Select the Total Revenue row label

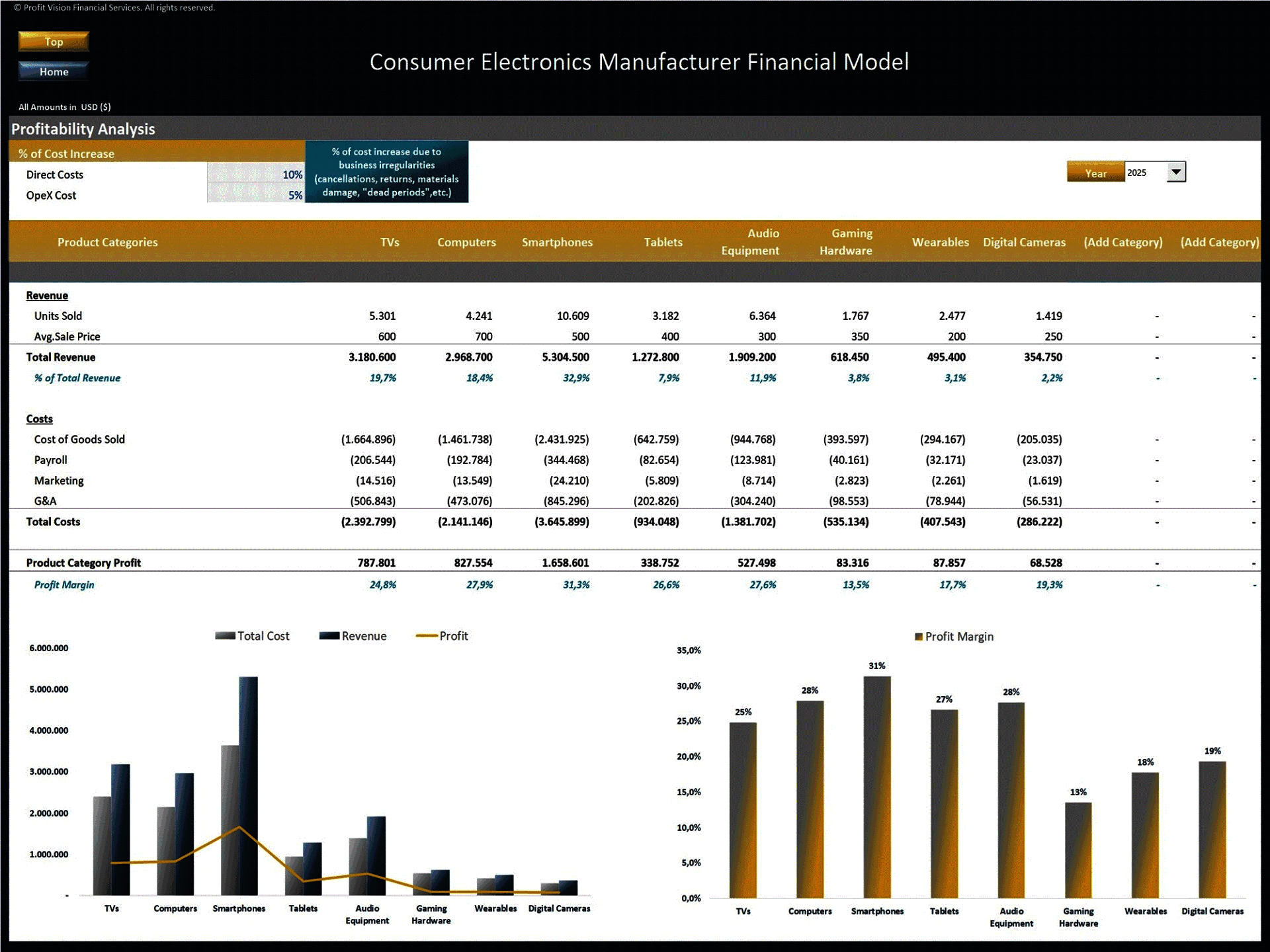[x=61, y=357]
